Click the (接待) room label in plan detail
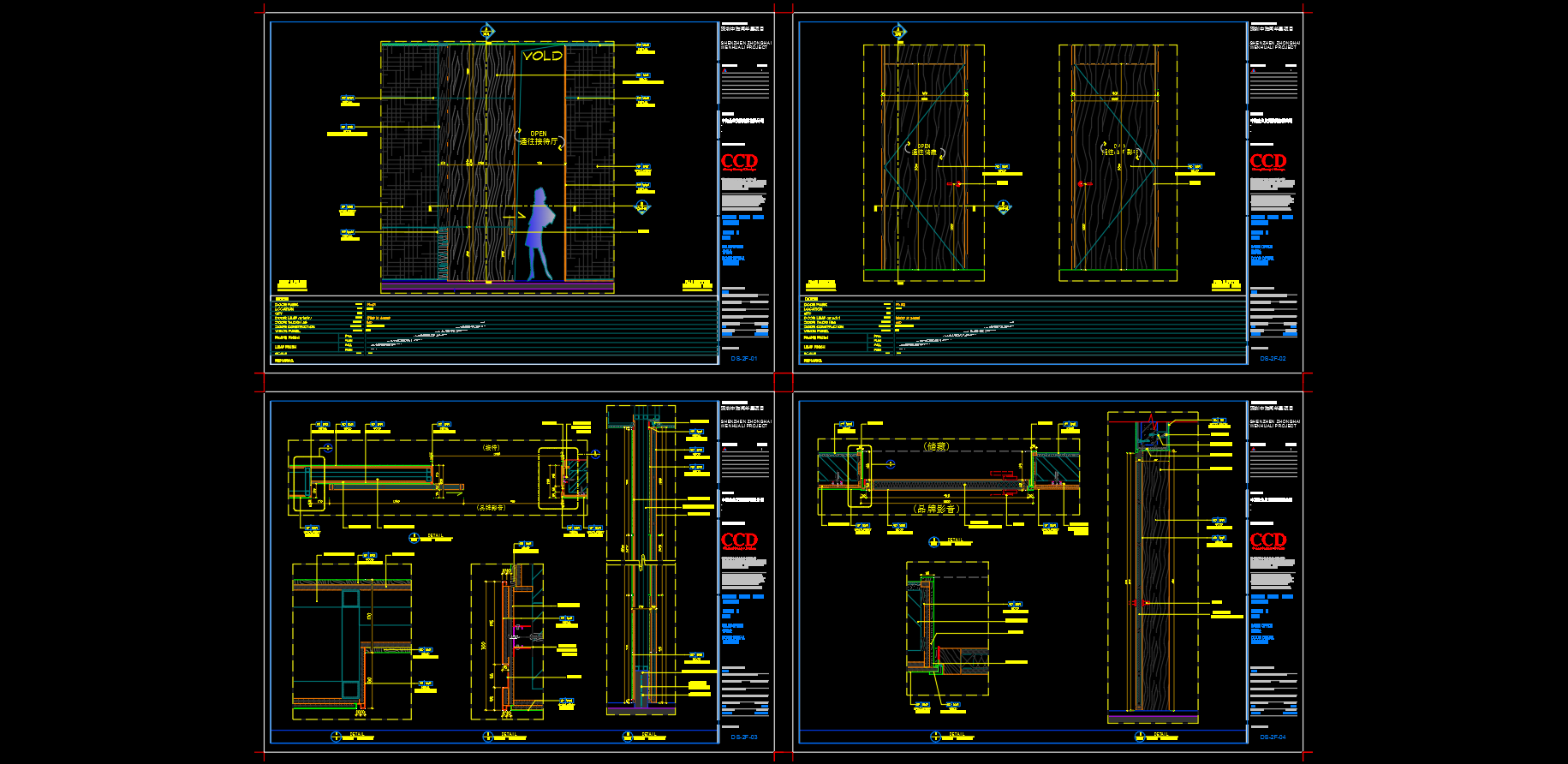Screen dimensions: 1568x764 [x=491, y=447]
